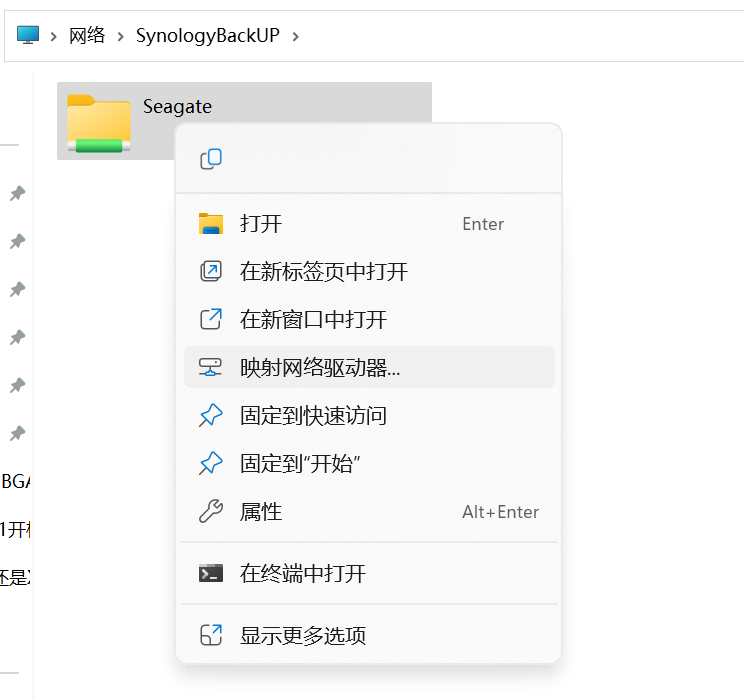Select 打开 to open the folder

click(369, 224)
